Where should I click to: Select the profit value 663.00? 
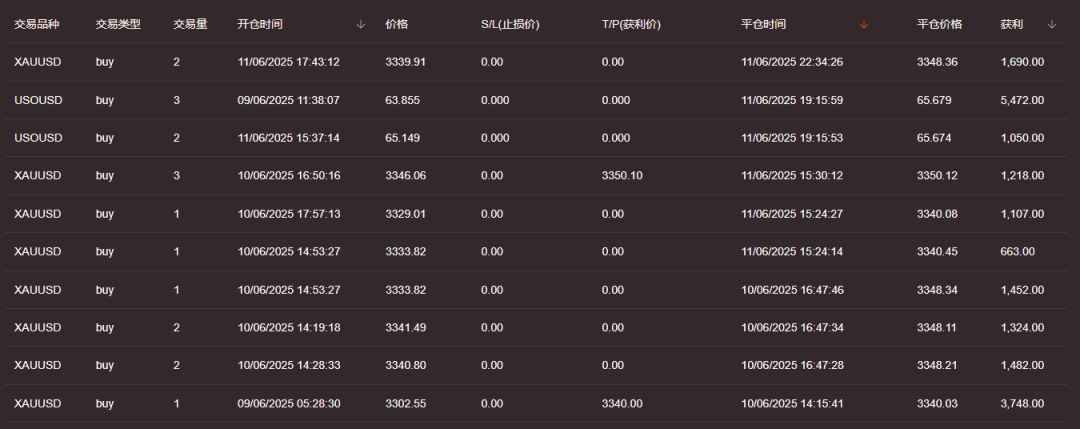point(1017,252)
